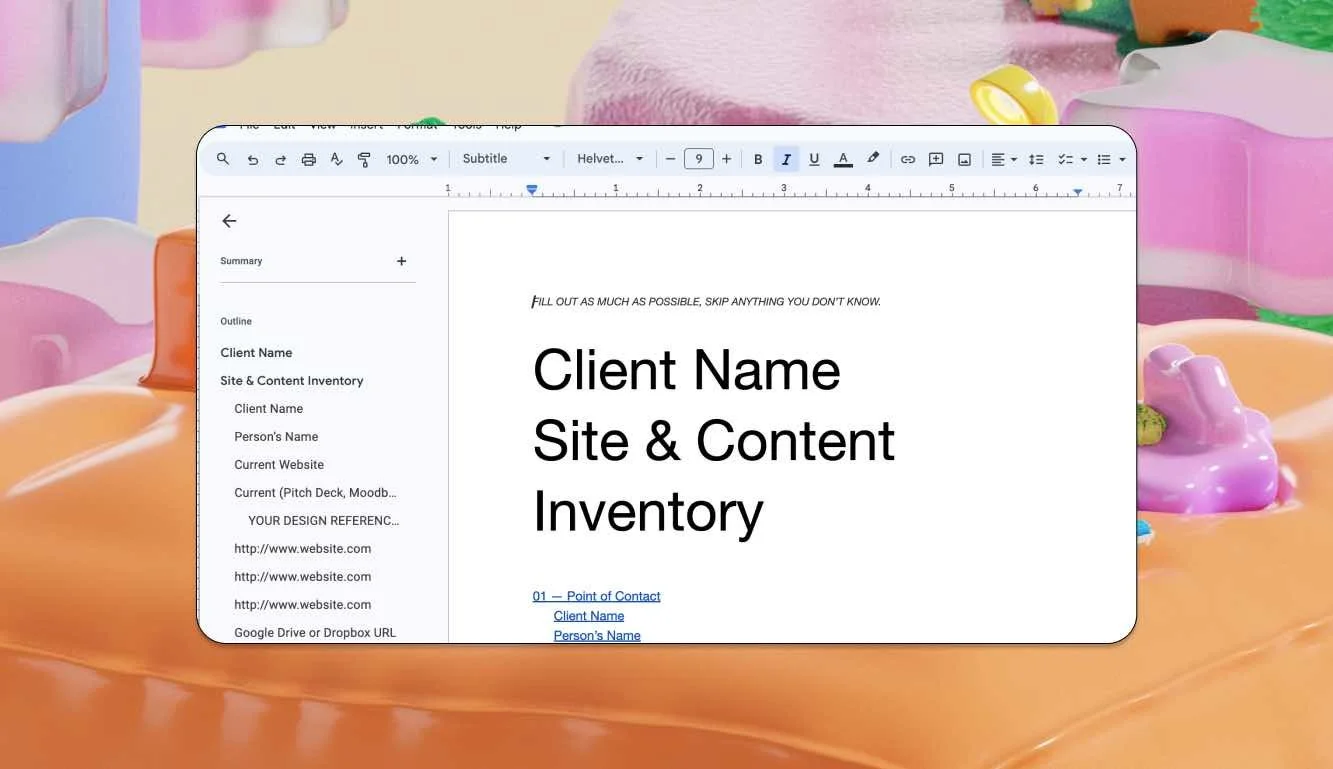The width and height of the screenshot is (1333, 769).
Task: Open the Subtitle paragraph style dropdown
Action: pyautogui.click(x=506, y=159)
